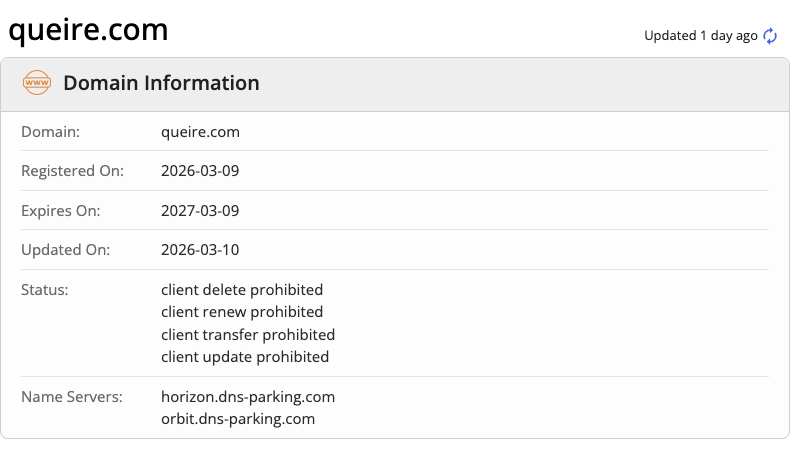
Task: Click the Expires On: label
Action: [61, 211]
